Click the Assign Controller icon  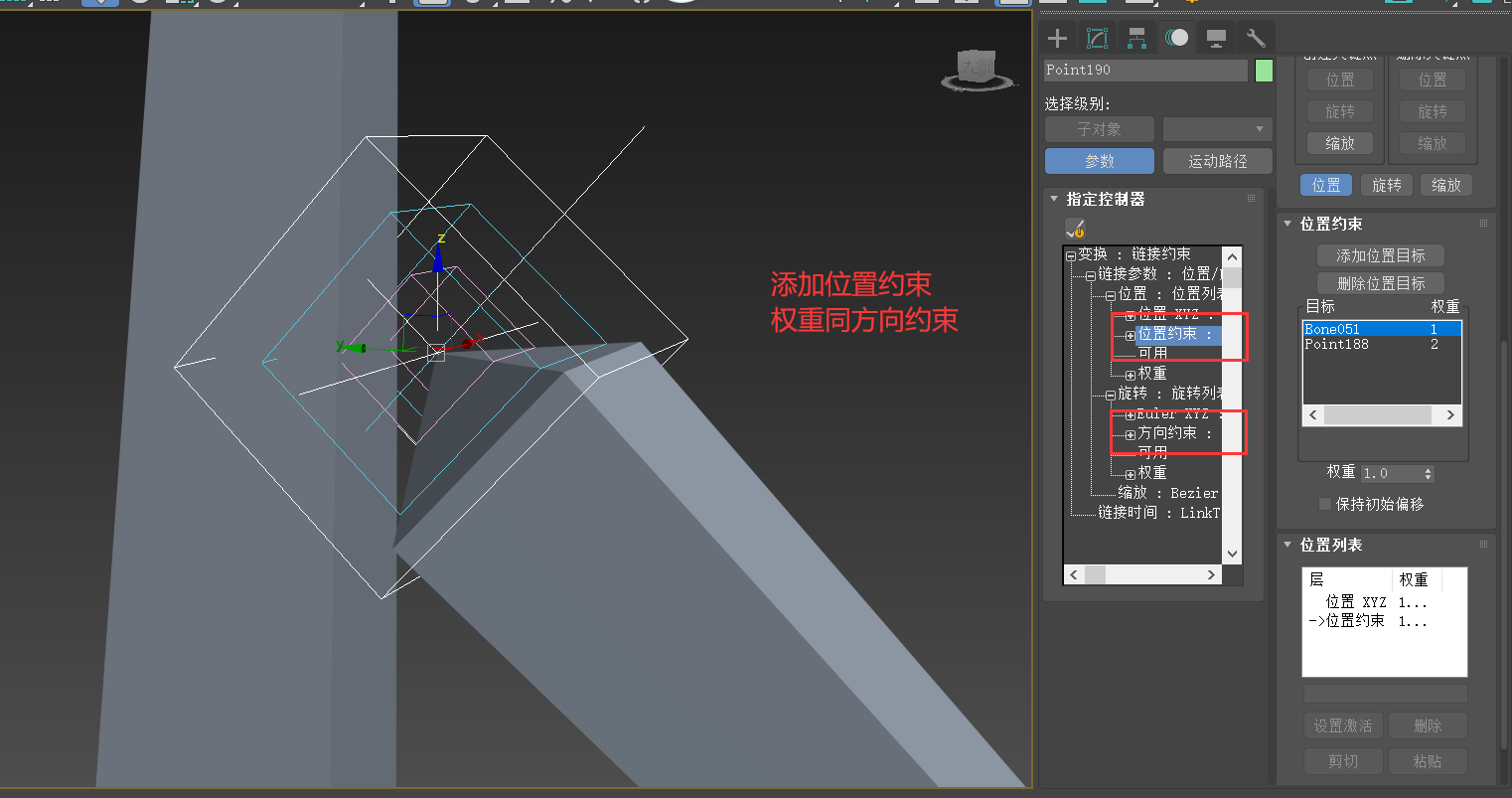pos(1075,228)
